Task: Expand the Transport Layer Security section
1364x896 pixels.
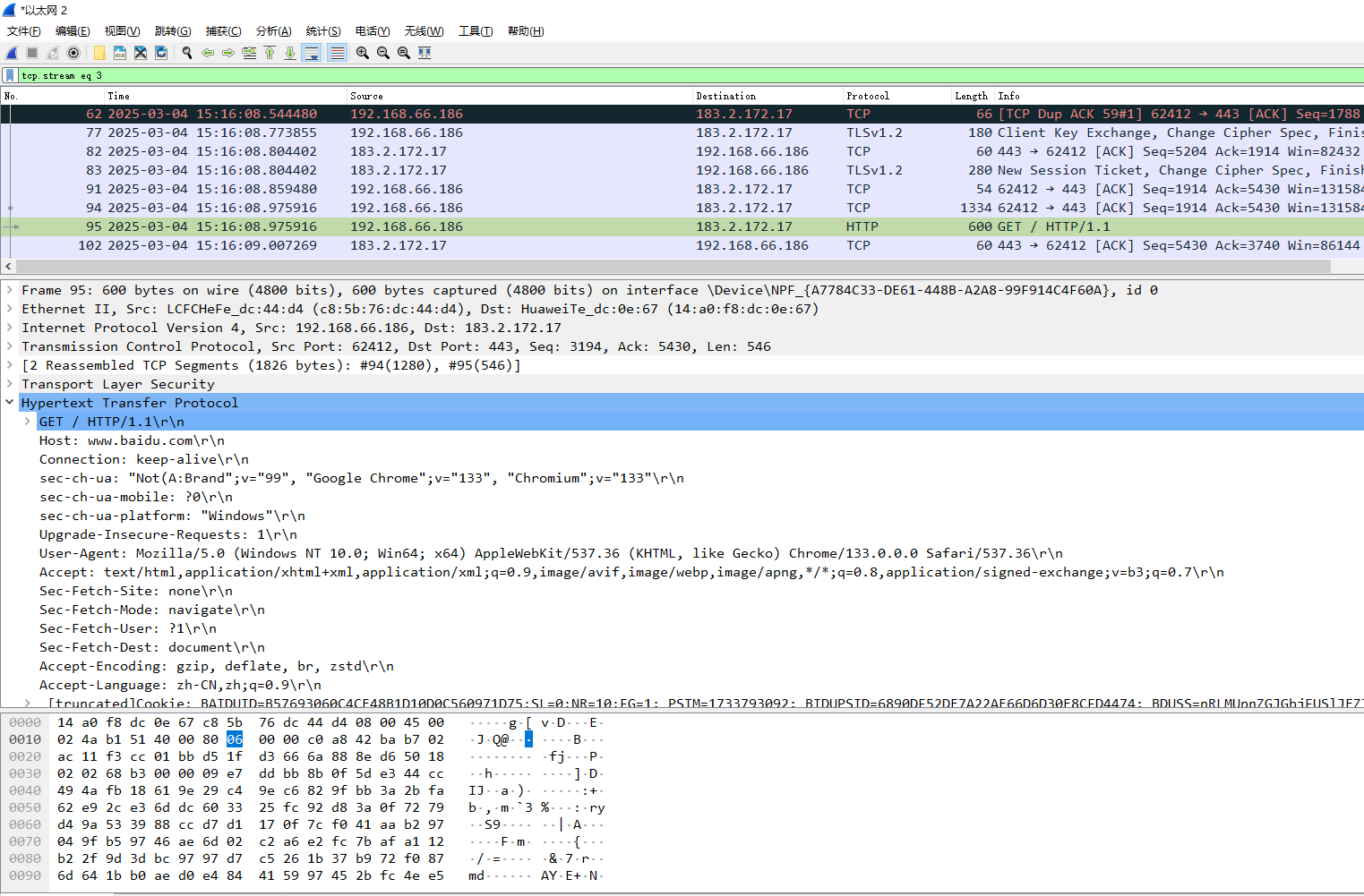Action: pos(10,384)
